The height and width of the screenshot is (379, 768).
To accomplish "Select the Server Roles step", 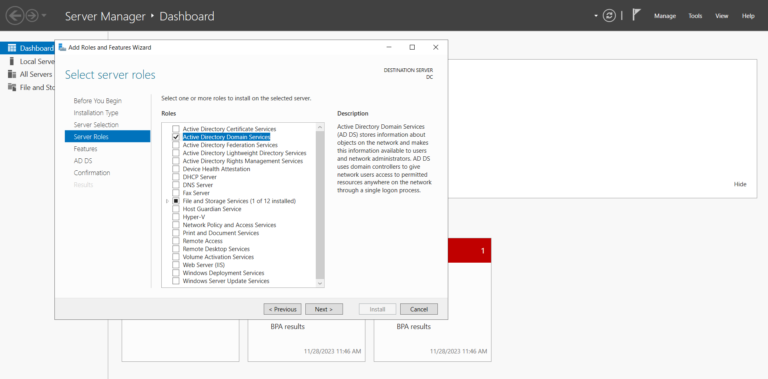I will [107, 137].
